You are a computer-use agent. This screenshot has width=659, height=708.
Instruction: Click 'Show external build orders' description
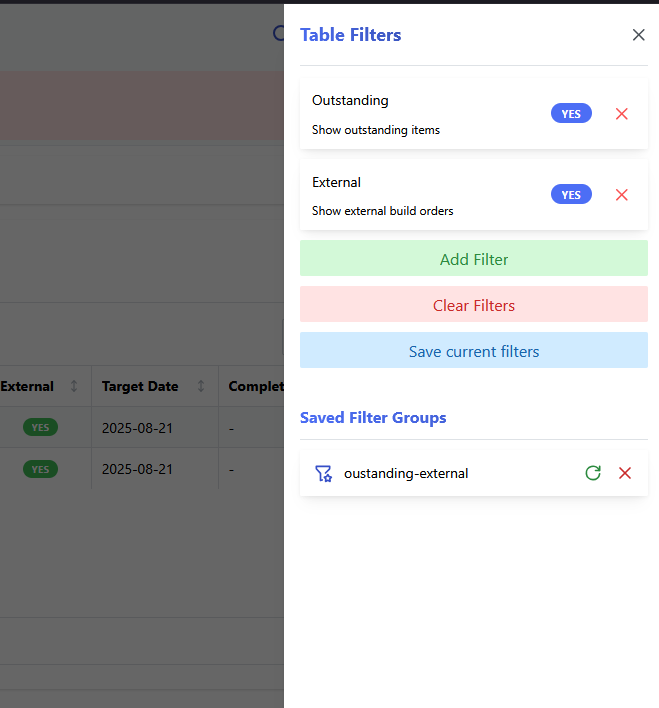pyautogui.click(x=383, y=211)
